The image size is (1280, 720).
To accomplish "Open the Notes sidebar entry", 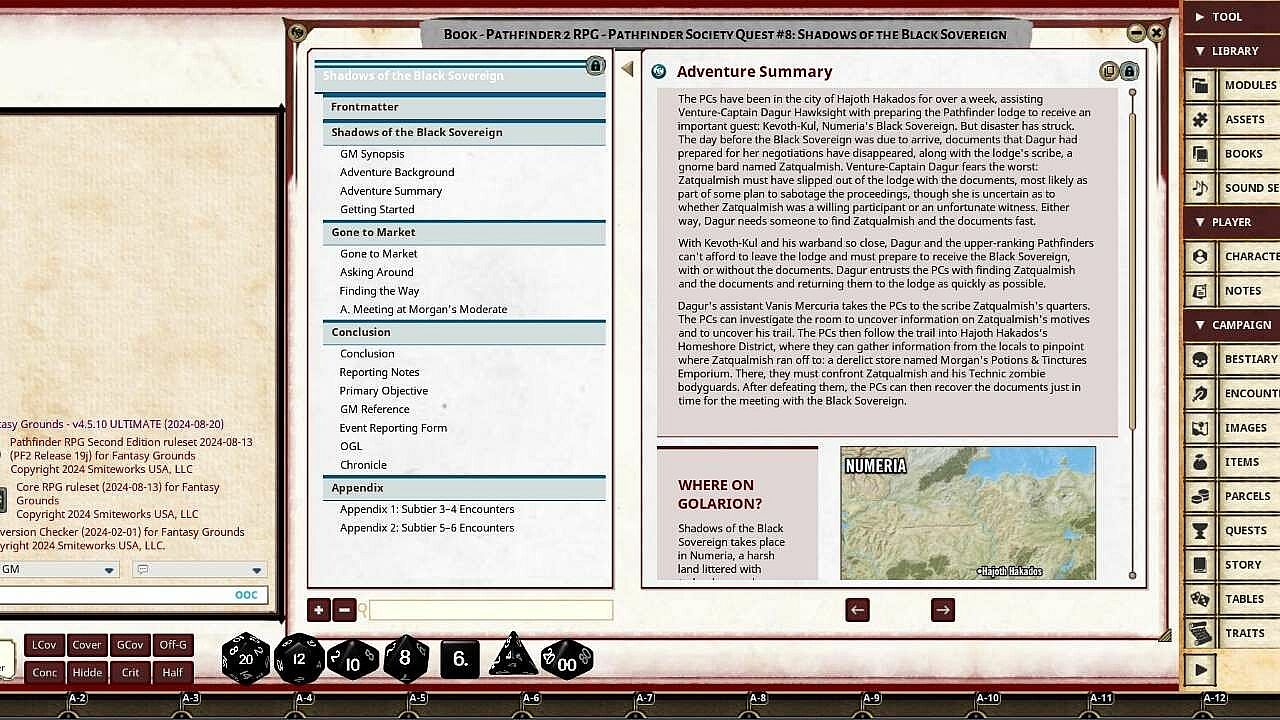I will pos(1232,291).
